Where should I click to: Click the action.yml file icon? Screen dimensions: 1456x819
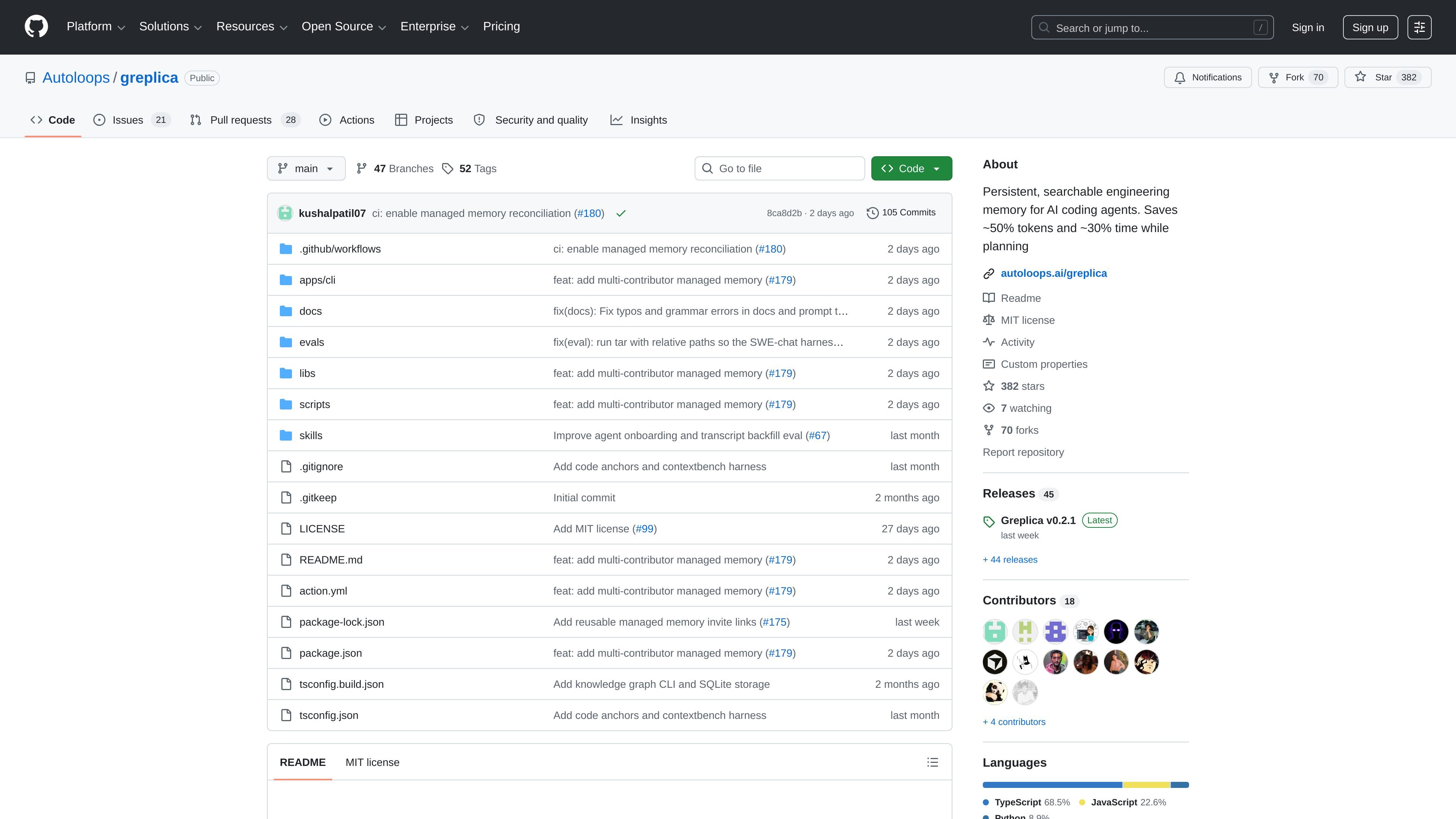[x=286, y=591]
